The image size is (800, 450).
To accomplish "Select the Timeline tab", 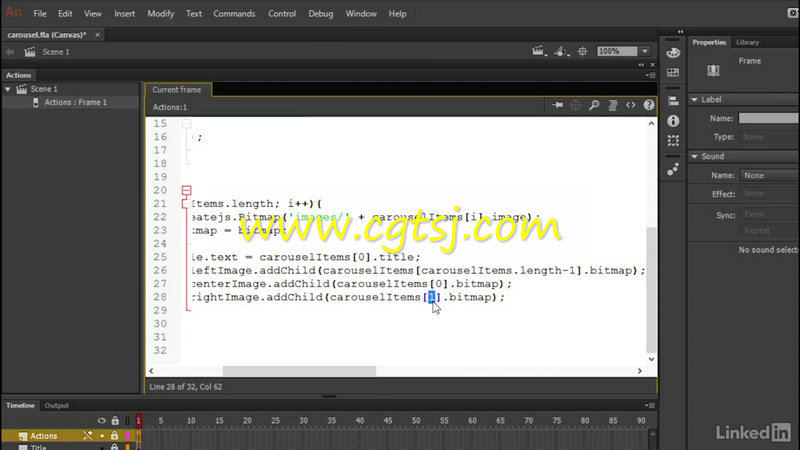I will [x=20, y=406].
